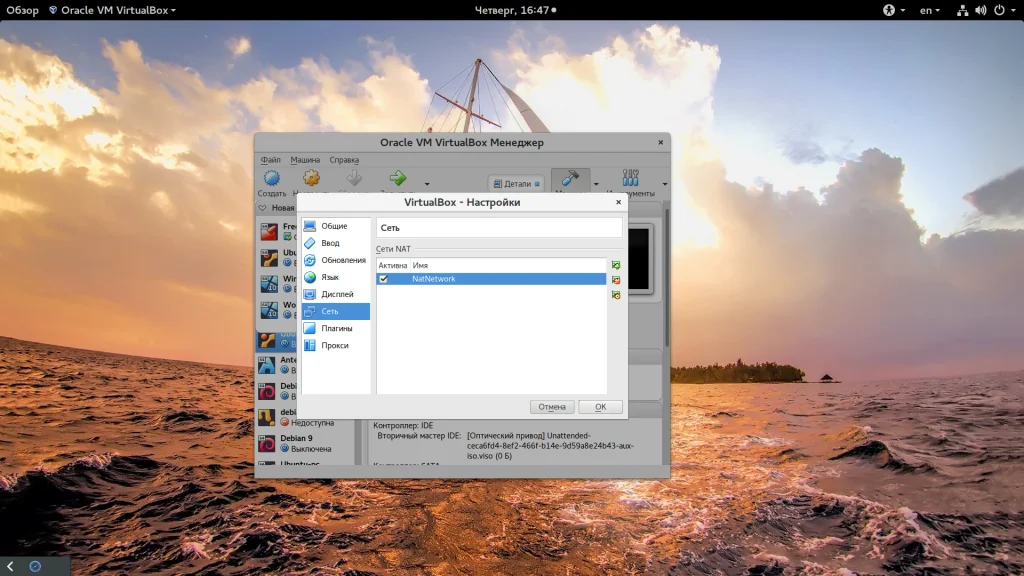
Task: Open the Плагины settings page
Action: pos(336,328)
